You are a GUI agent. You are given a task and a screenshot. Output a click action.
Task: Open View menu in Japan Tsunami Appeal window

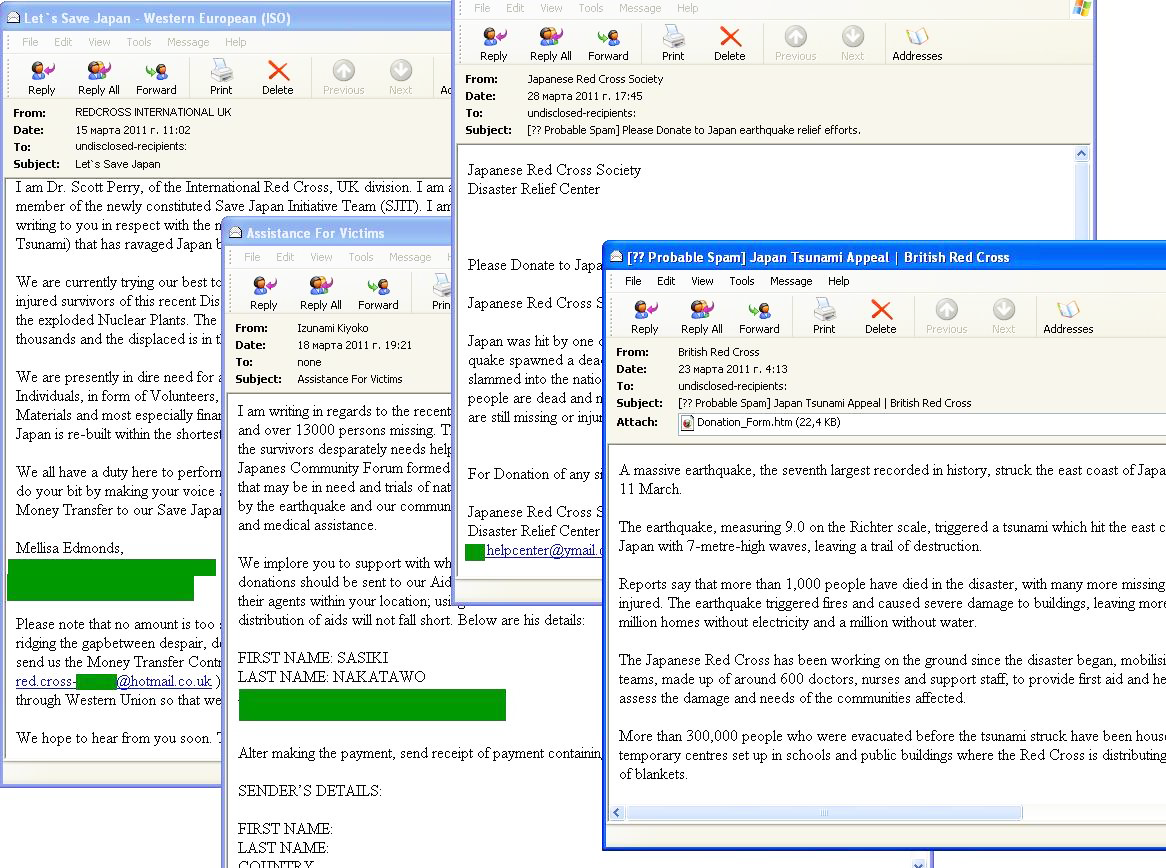(702, 281)
